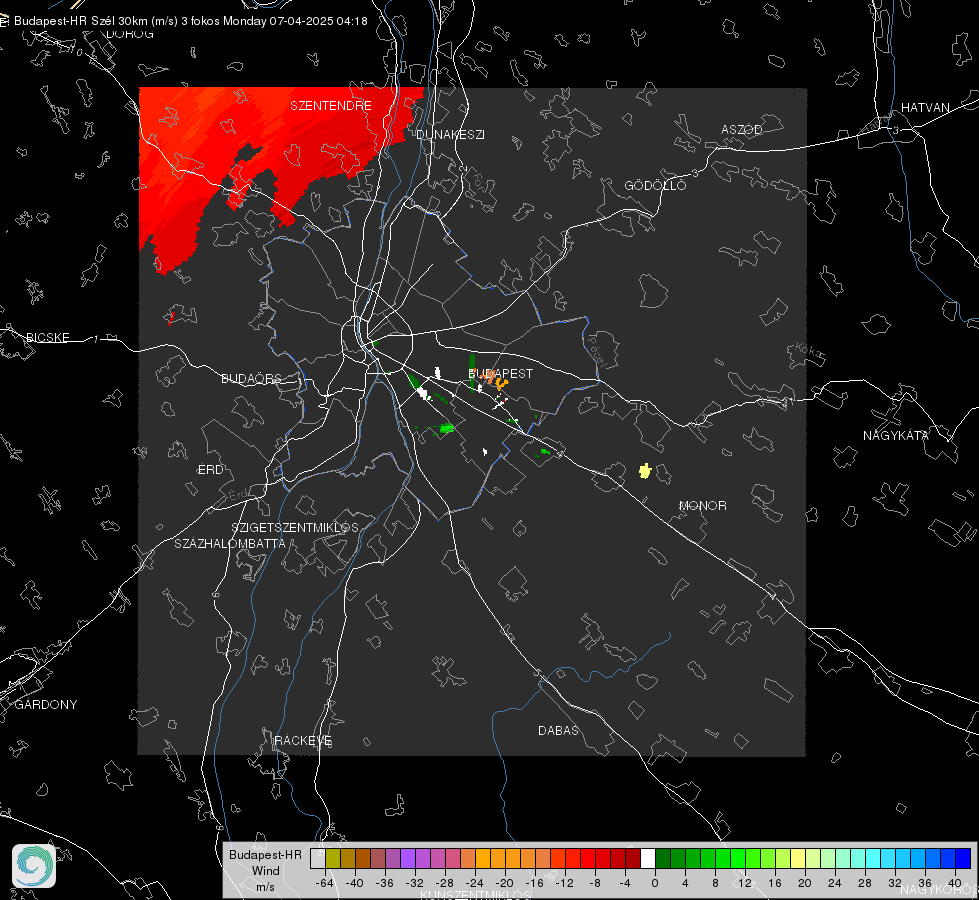
Task: Click the DUNAKESZI city label
Action: pos(450,134)
